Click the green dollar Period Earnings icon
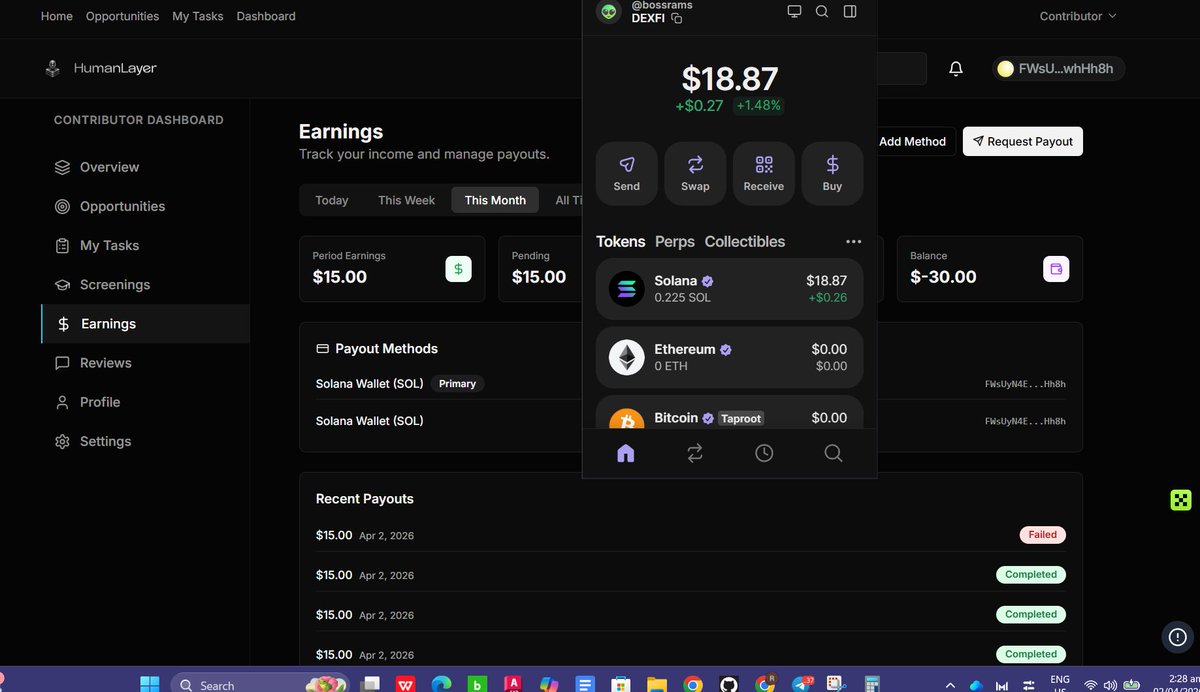Screen dimensions: 1200x692 tap(458, 268)
